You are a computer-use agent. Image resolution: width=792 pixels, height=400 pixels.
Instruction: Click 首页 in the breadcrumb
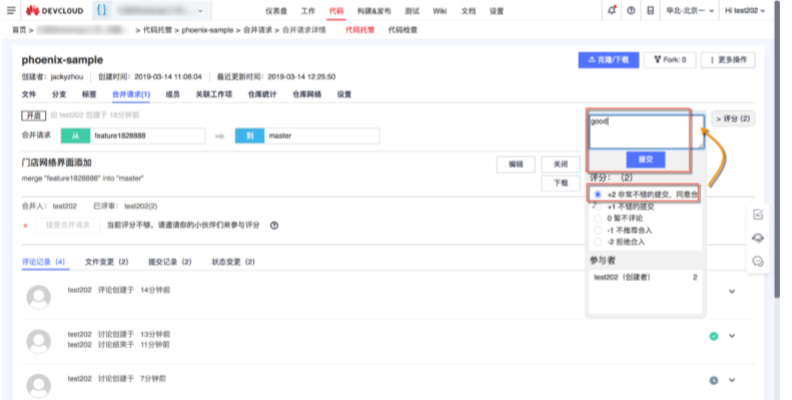tap(19, 30)
